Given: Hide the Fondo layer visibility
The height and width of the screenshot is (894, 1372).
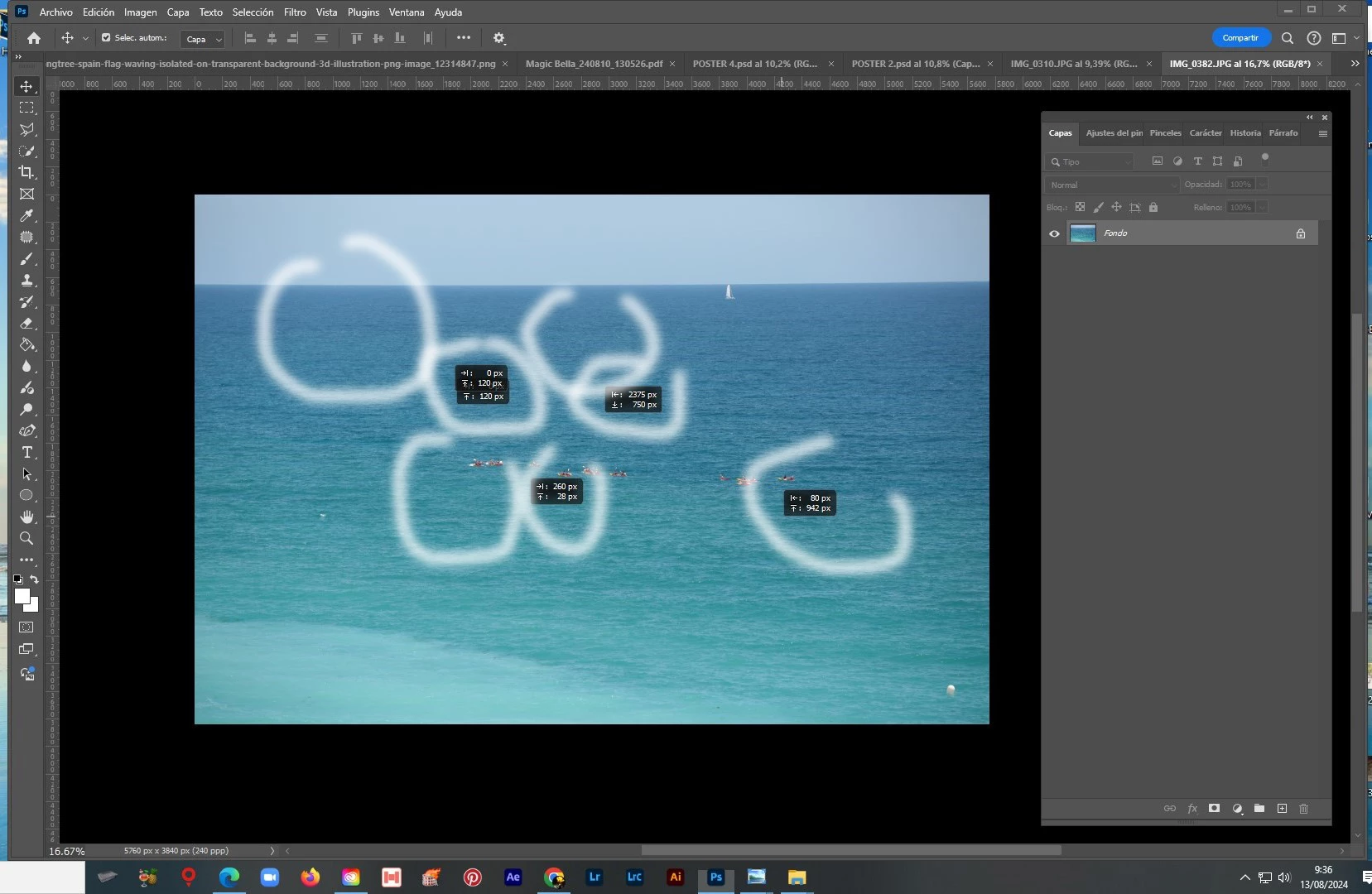Looking at the screenshot, I should click(1054, 233).
